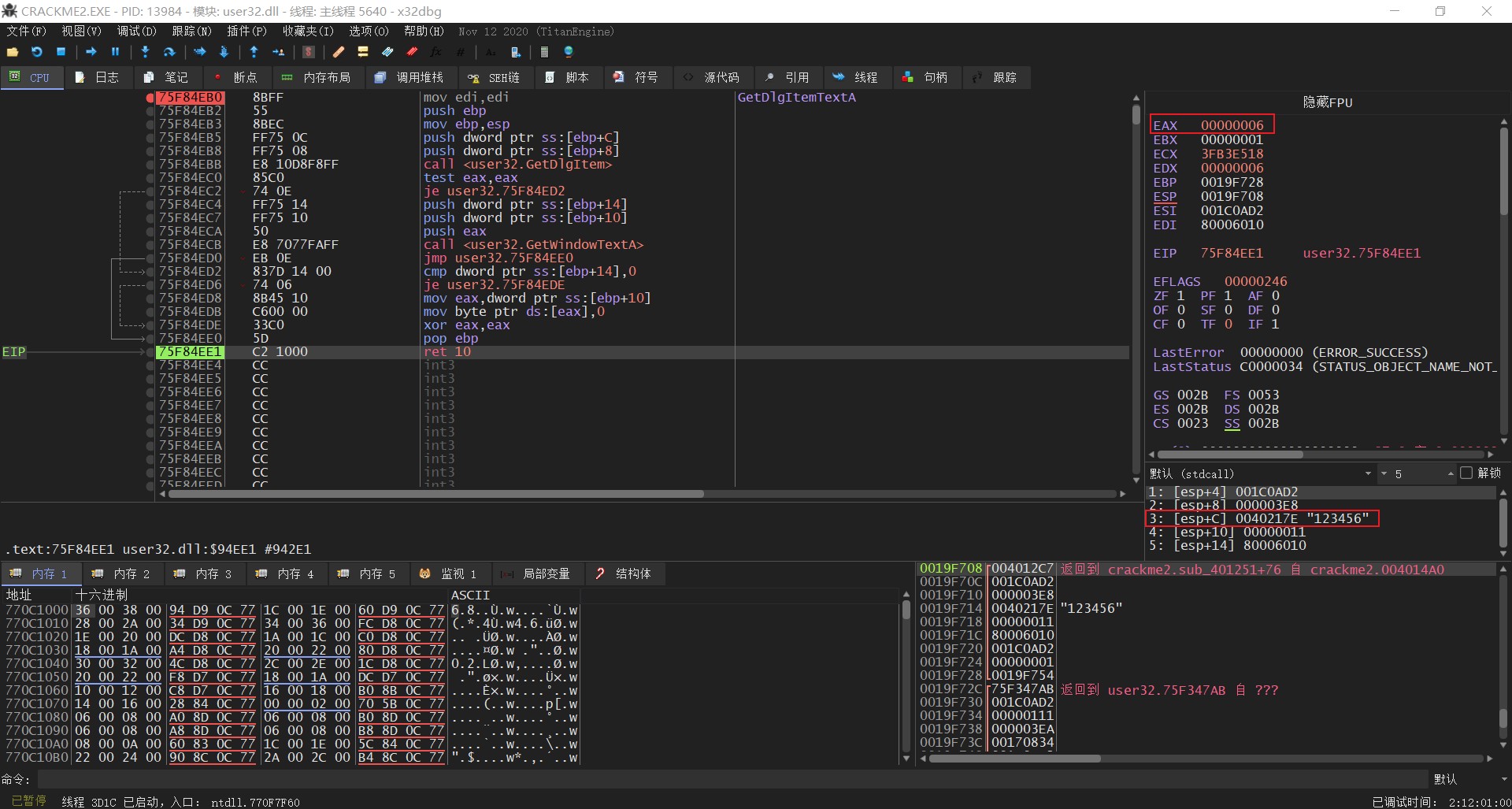
Task: Click the open file folder icon
Action: click(x=13, y=52)
